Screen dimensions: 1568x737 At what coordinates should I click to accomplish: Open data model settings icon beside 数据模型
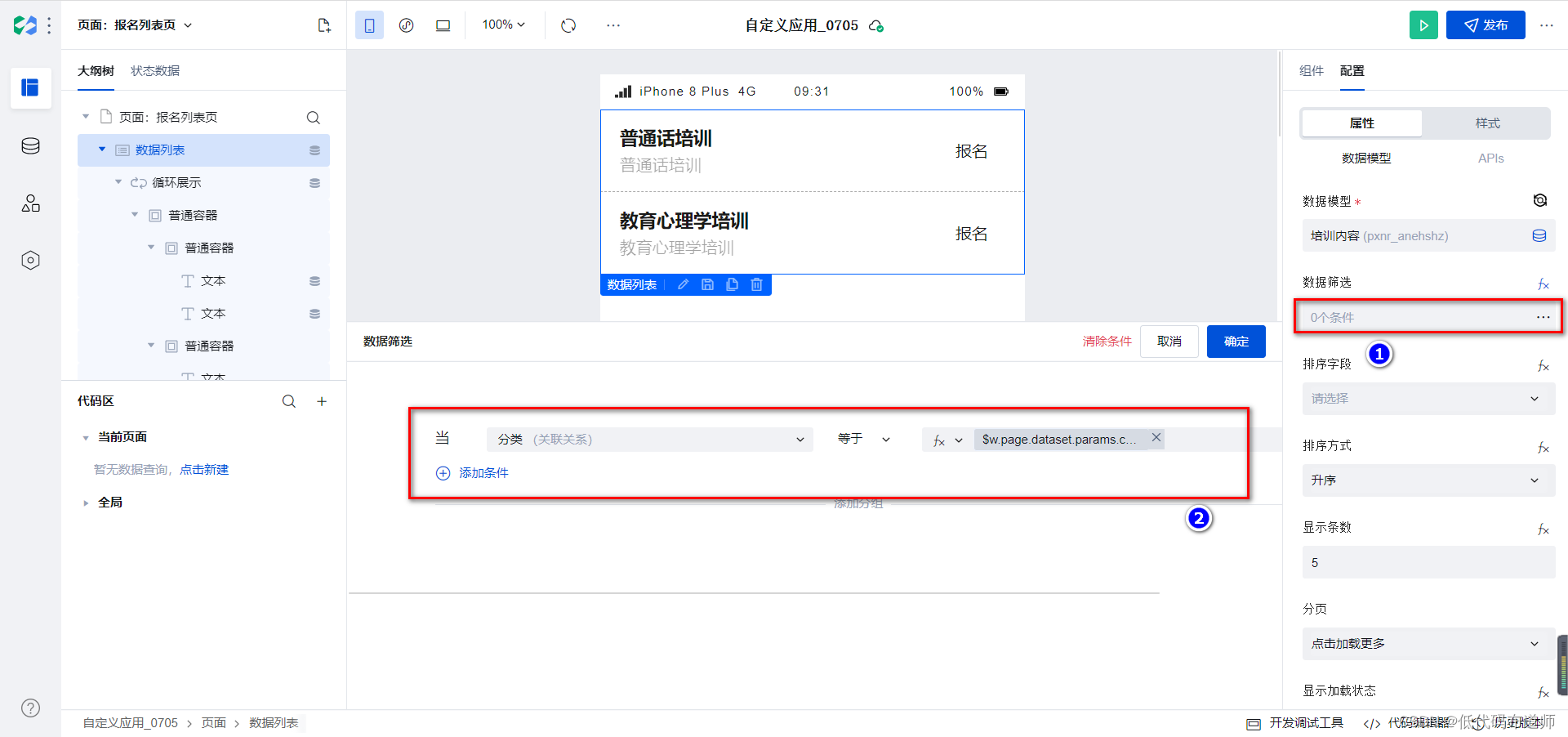point(1540,200)
